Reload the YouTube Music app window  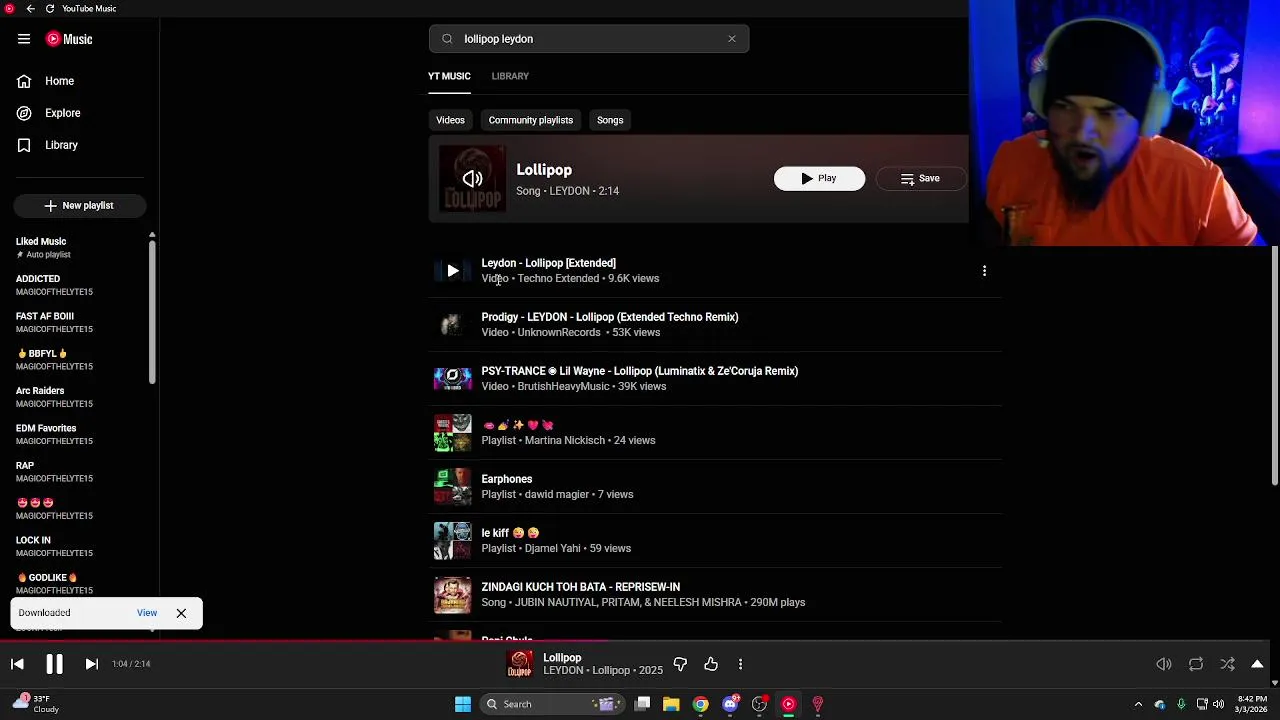50,8
